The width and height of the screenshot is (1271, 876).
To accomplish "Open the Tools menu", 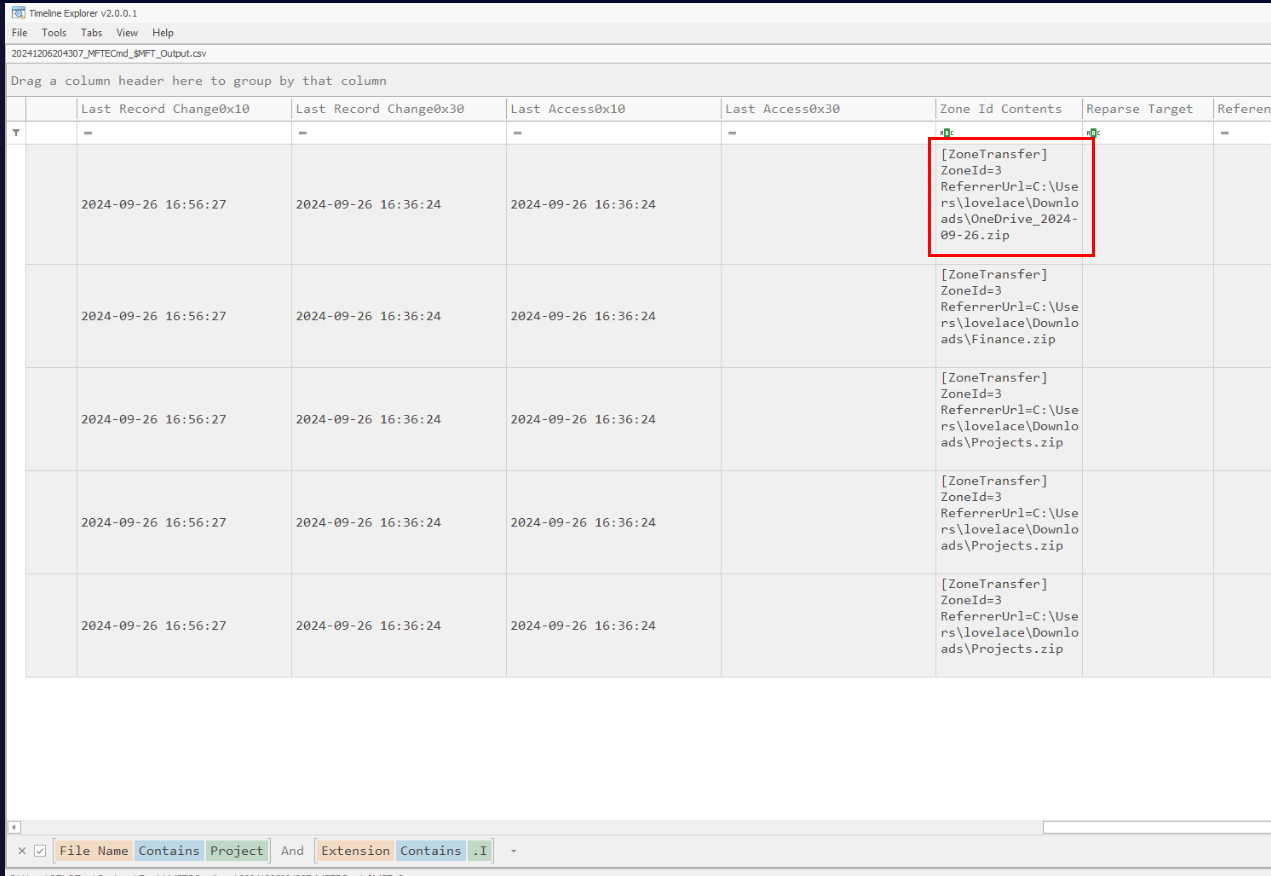I will pos(54,33).
